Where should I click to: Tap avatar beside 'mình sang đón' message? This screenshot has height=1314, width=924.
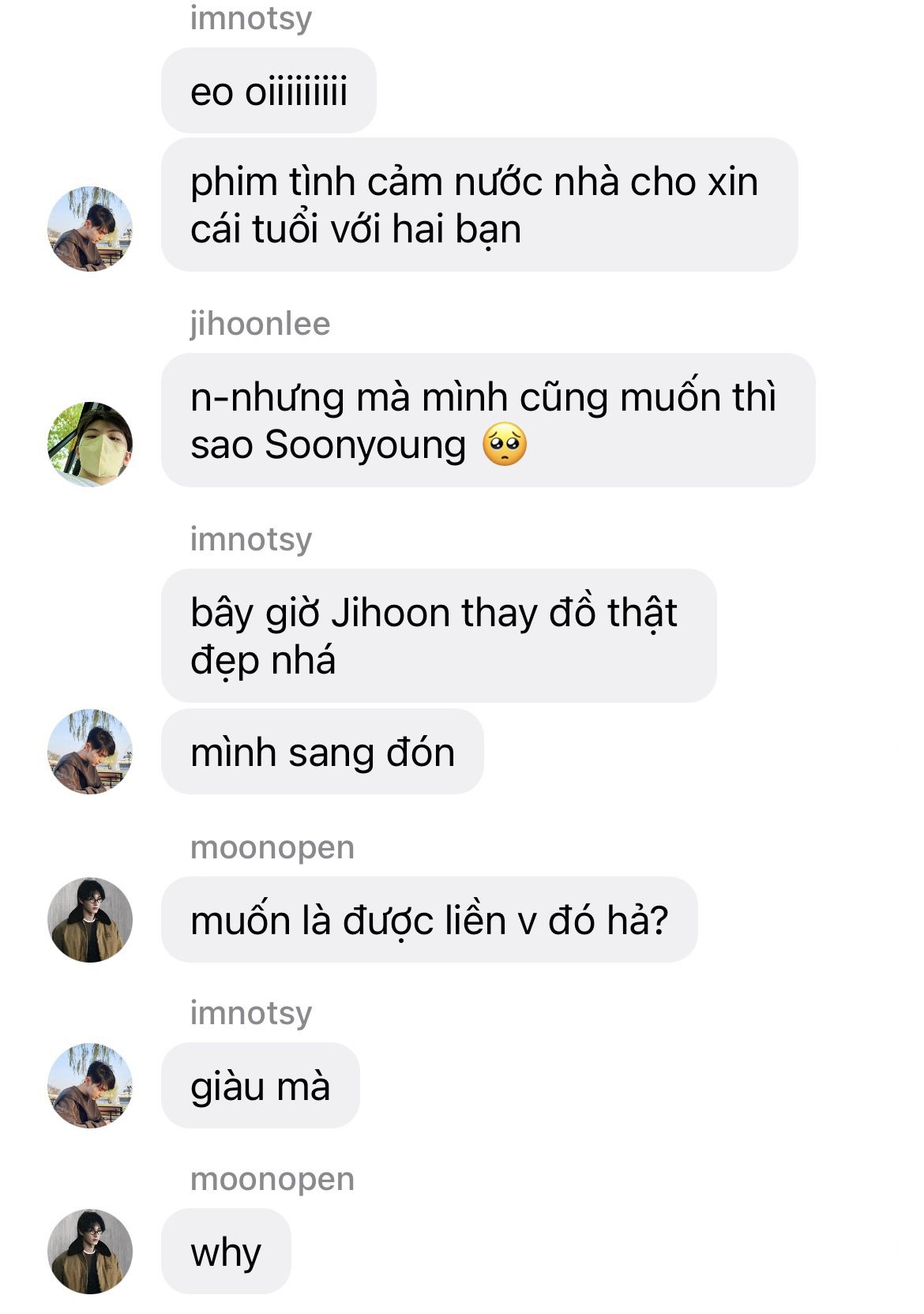(x=90, y=752)
